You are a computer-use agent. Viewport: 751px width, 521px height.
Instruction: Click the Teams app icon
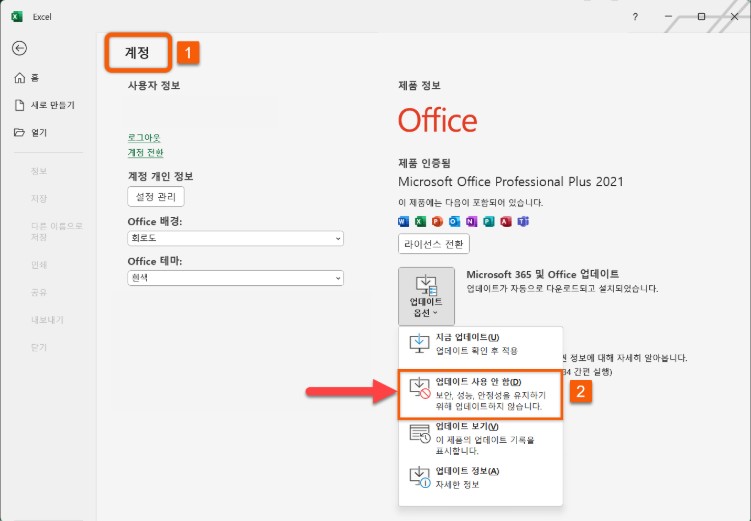(x=523, y=221)
